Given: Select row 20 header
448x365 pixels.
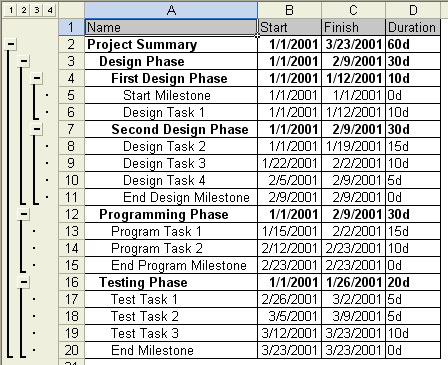Looking at the screenshot, I should point(72,350).
